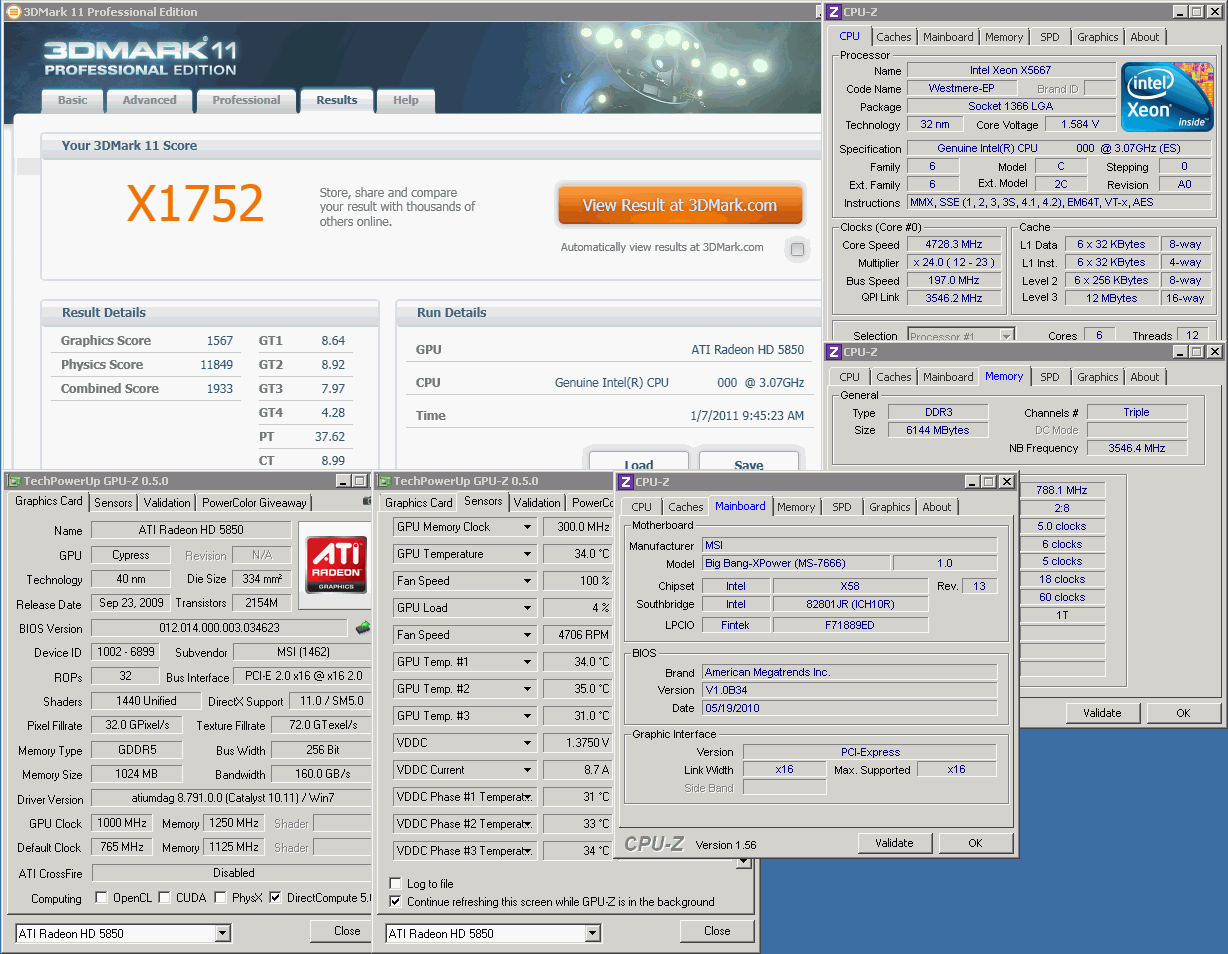Click the Specification field Genuine Intel(R) CPU
The image size is (1228, 954).
click(1059, 148)
